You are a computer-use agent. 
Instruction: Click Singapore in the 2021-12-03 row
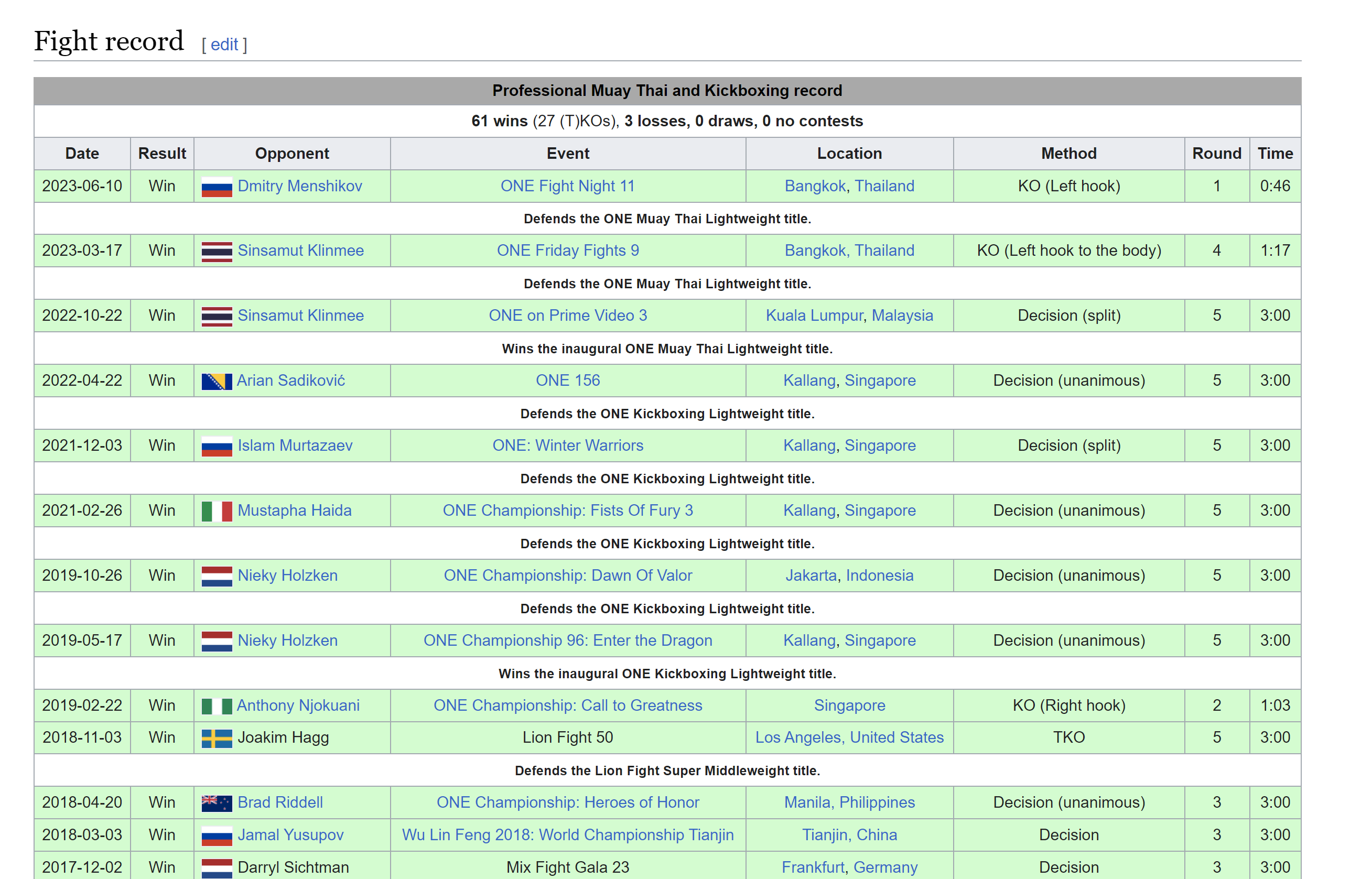880,446
